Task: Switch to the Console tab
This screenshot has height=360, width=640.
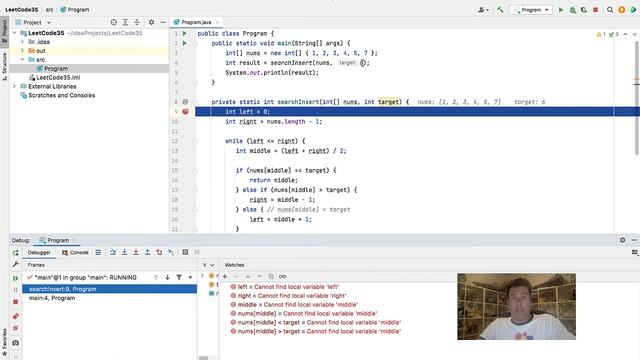Action: tap(76, 253)
